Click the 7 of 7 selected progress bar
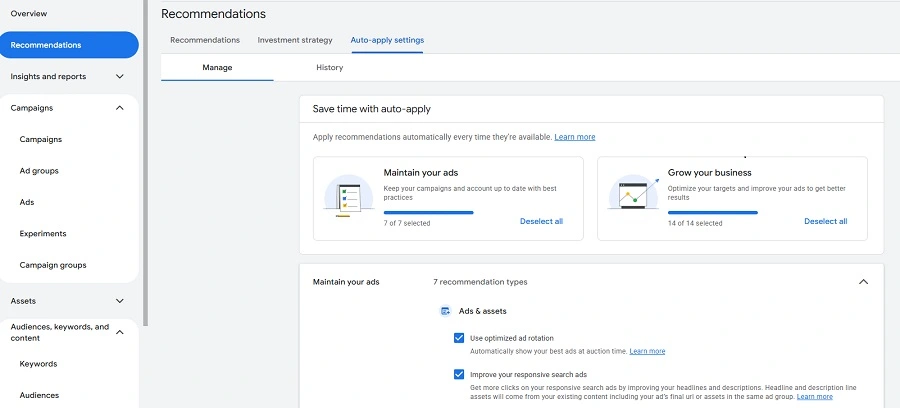The height and width of the screenshot is (408, 900). 428,212
